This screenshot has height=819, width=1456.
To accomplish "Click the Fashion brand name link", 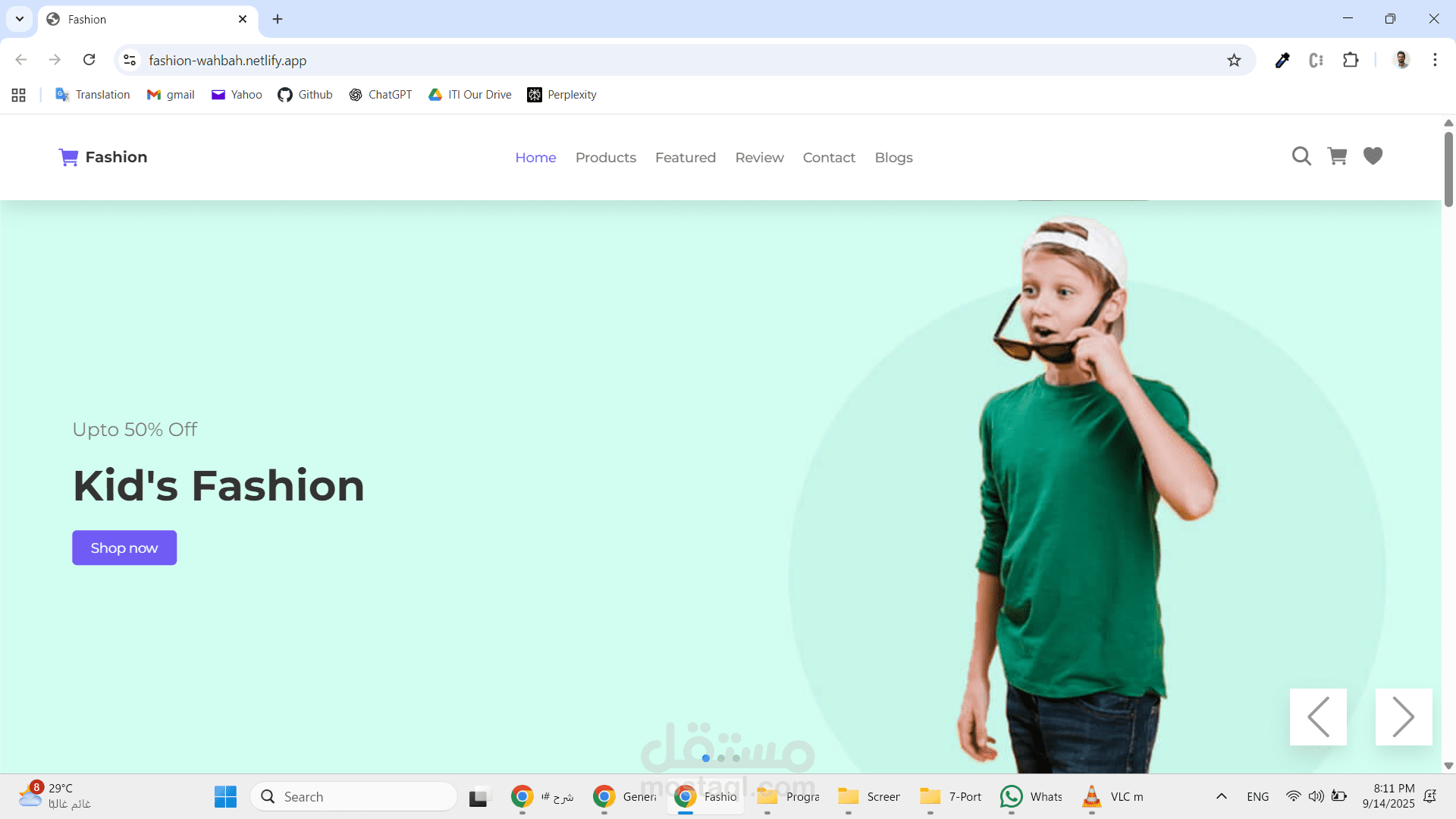I will point(116,157).
